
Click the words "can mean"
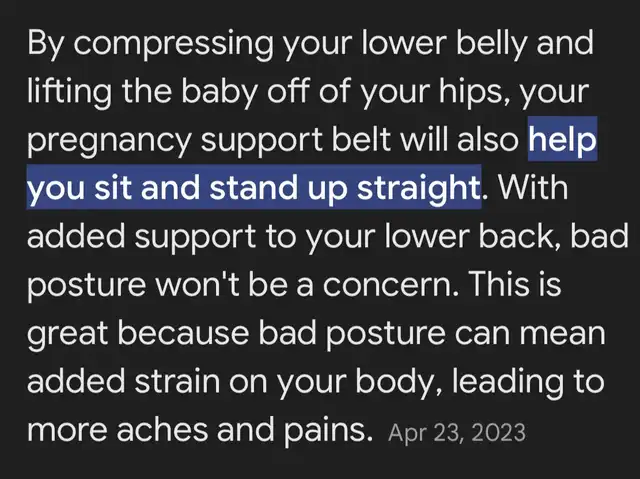point(530,333)
